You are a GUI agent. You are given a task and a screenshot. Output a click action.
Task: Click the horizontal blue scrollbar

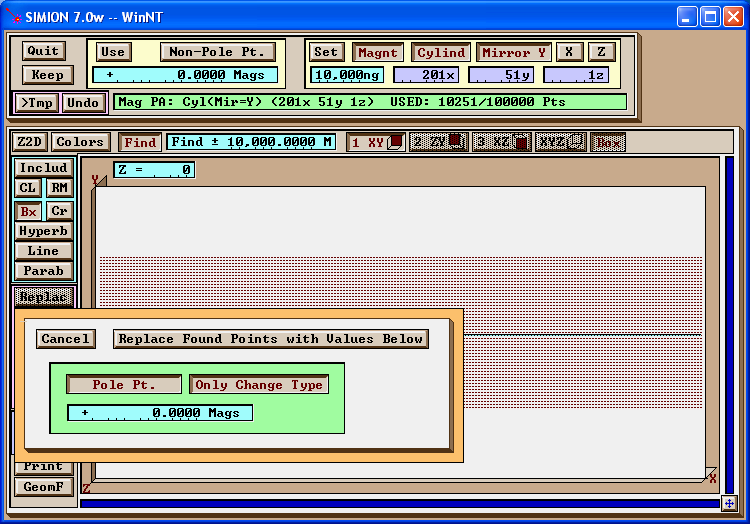[401, 503]
